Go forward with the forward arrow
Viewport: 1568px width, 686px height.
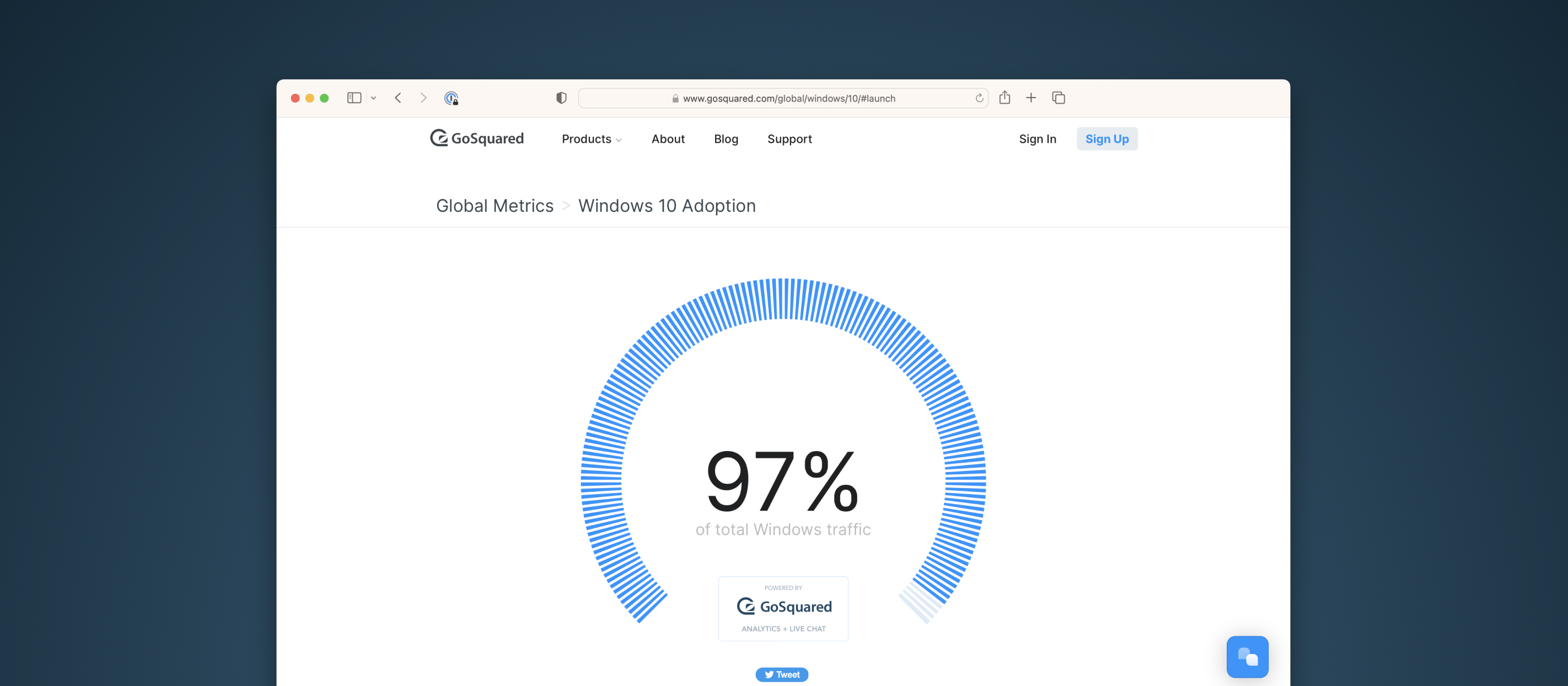point(423,98)
